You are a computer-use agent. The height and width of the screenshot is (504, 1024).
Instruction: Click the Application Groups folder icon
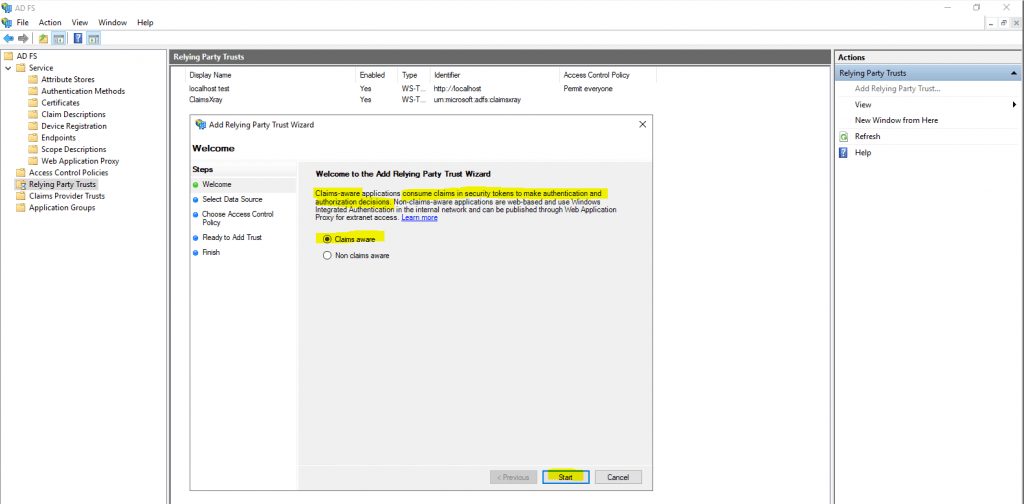pos(21,208)
